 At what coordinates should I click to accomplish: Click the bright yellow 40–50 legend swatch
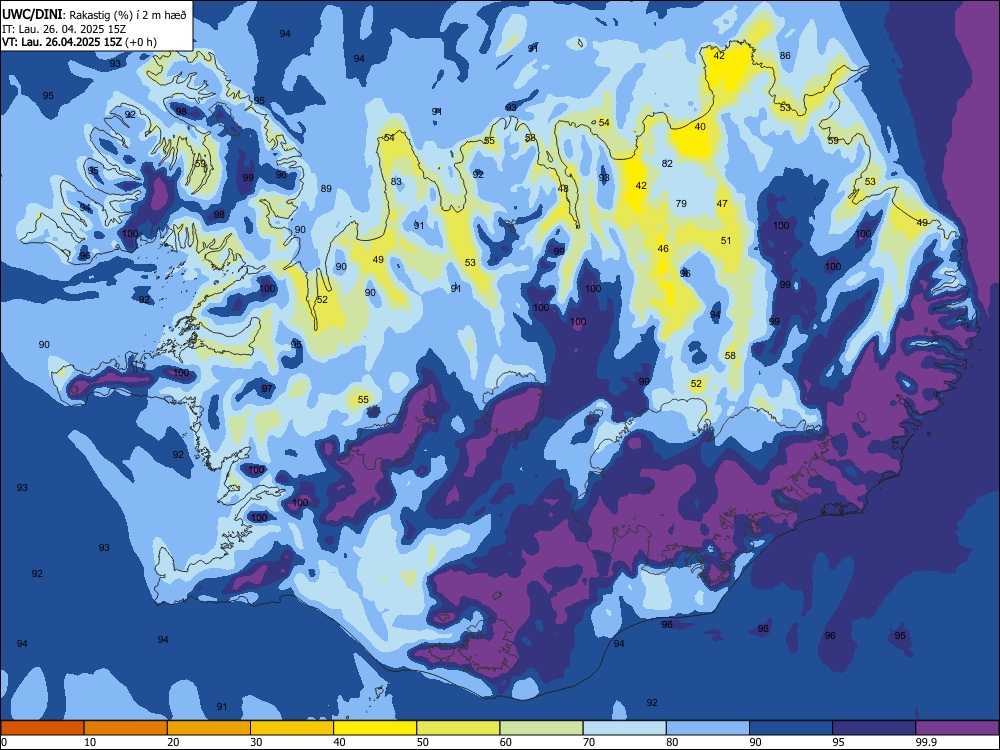pyautogui.click(x=375, y=728)
